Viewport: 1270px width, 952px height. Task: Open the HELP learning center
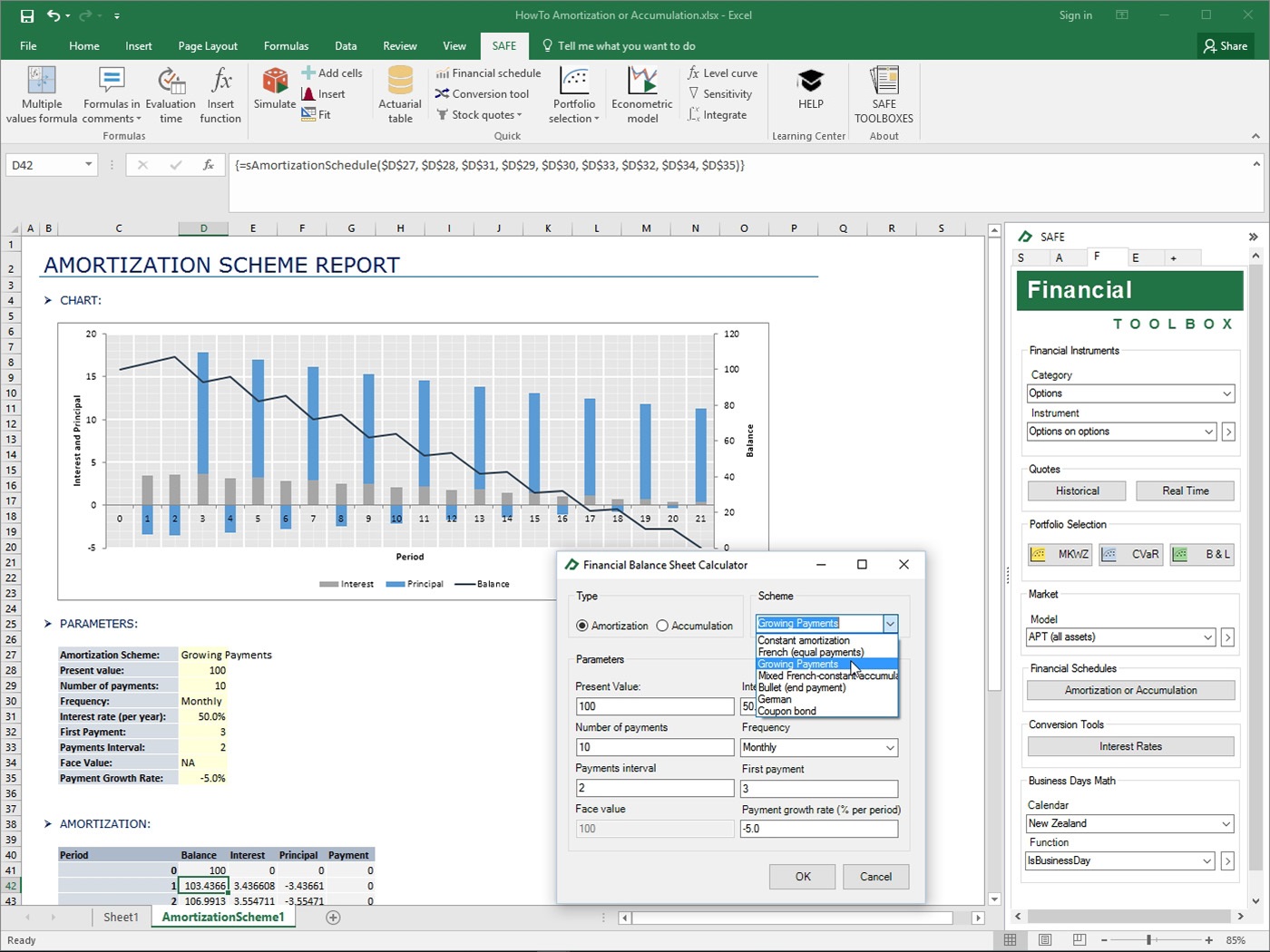[x=811, y=89]
